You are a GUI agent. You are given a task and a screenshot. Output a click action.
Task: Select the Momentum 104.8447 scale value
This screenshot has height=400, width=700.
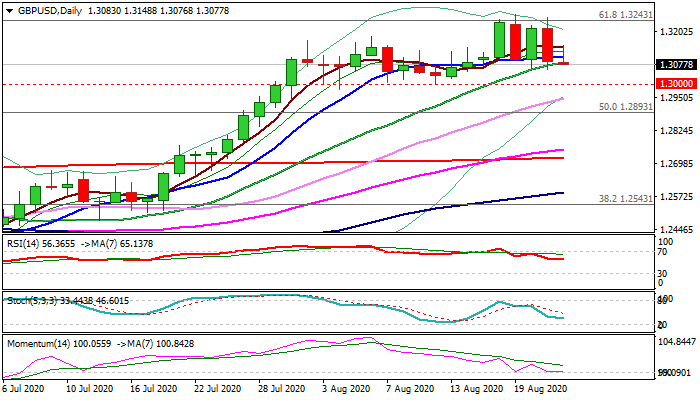click(677, 342)
